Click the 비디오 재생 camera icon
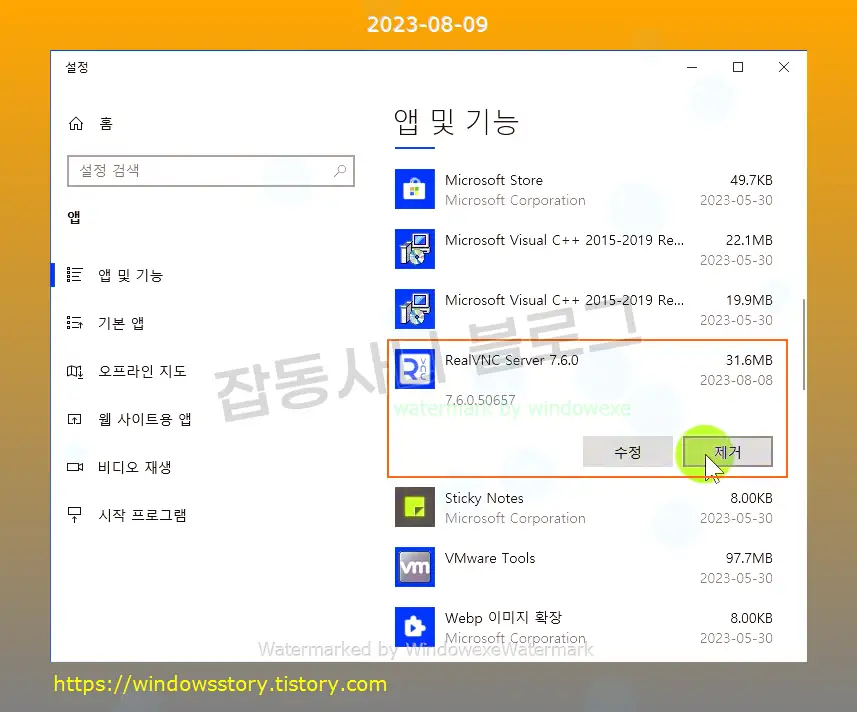 [74, 467]
